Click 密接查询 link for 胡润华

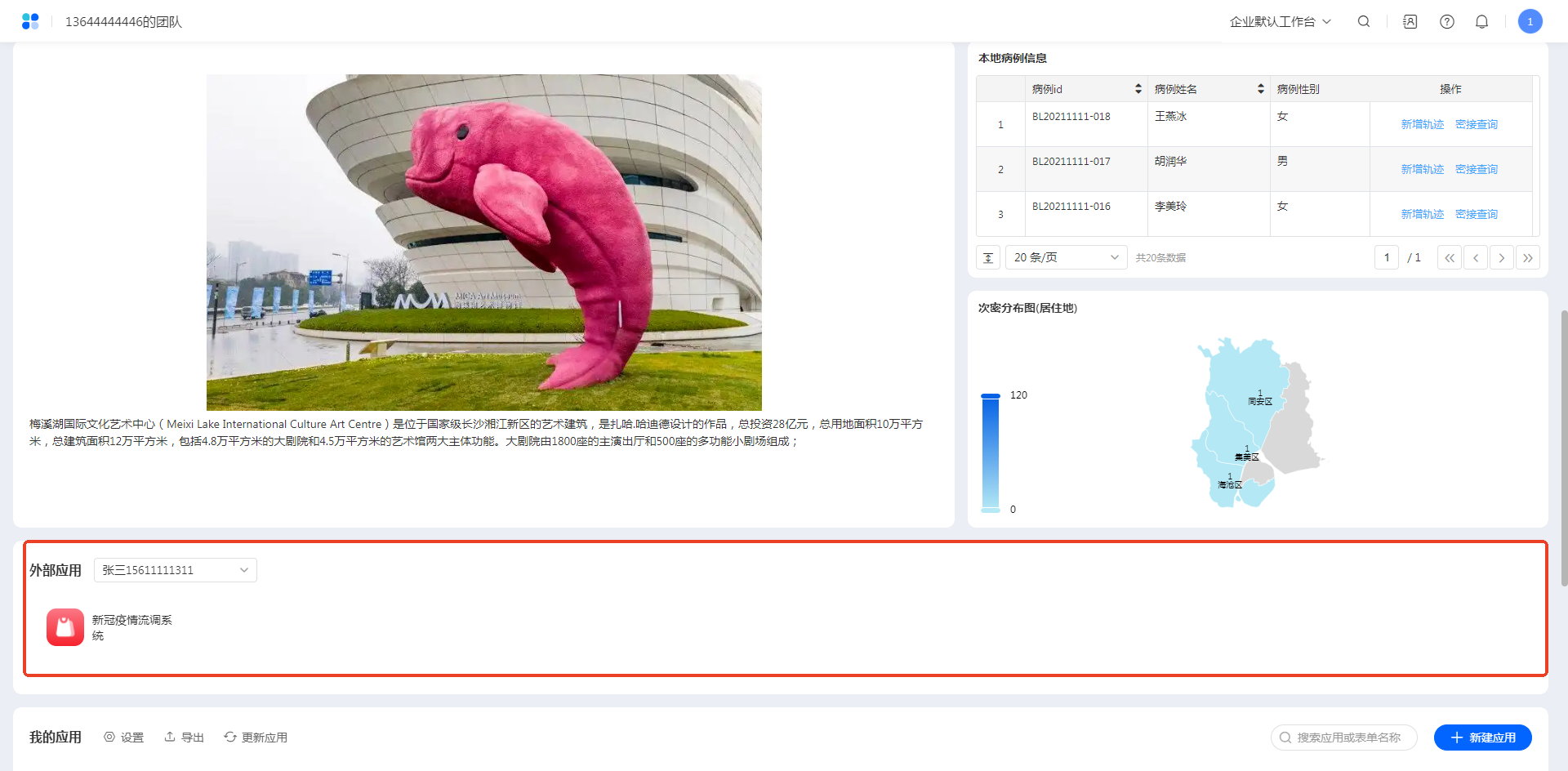[1476, 170]
